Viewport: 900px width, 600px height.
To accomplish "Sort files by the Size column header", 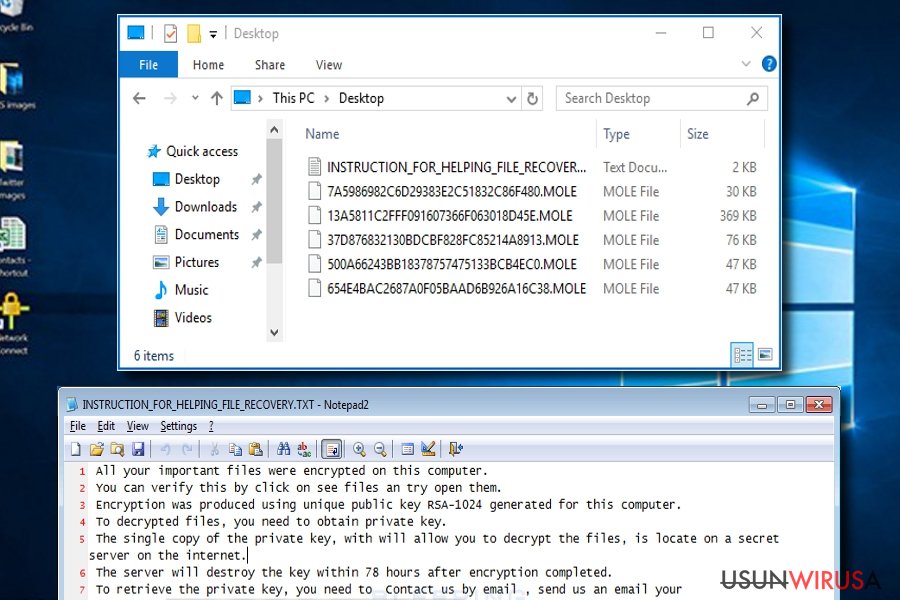I will (x=697, y=134).
